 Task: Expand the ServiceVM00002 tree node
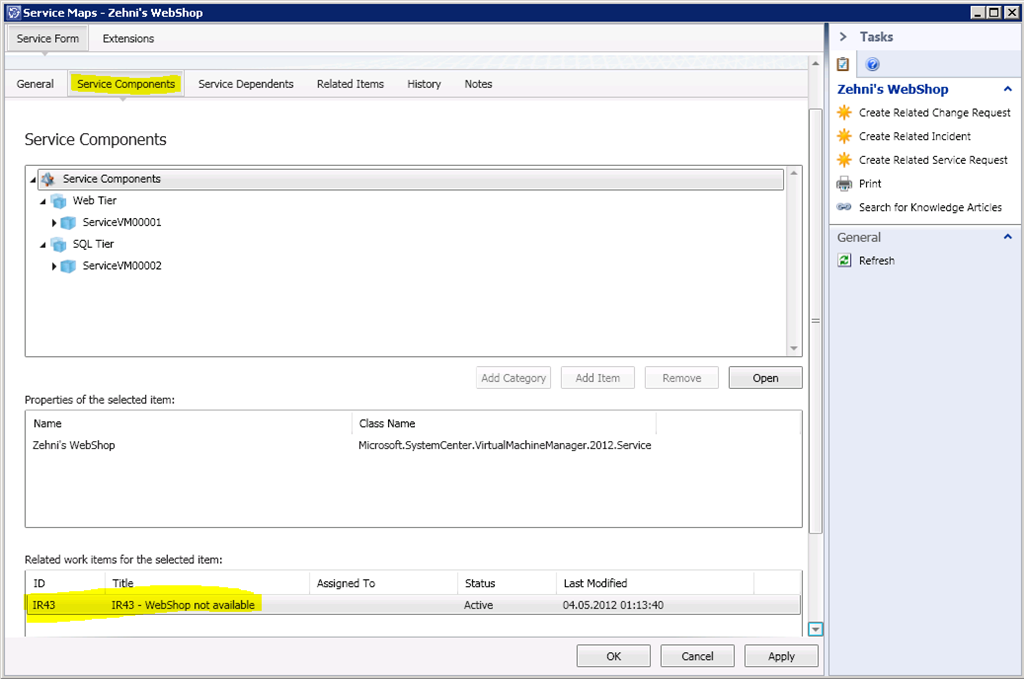point(54,267)
